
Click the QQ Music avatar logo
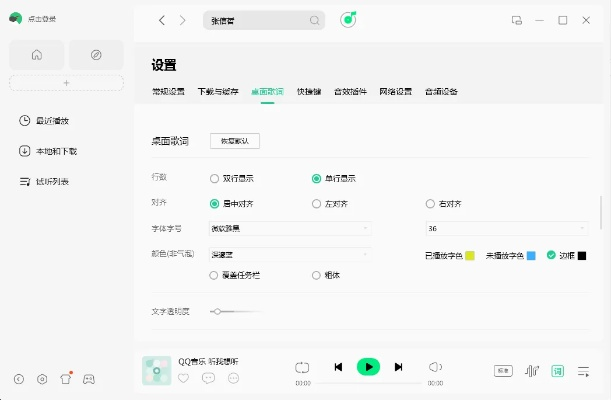coord(16,18)
